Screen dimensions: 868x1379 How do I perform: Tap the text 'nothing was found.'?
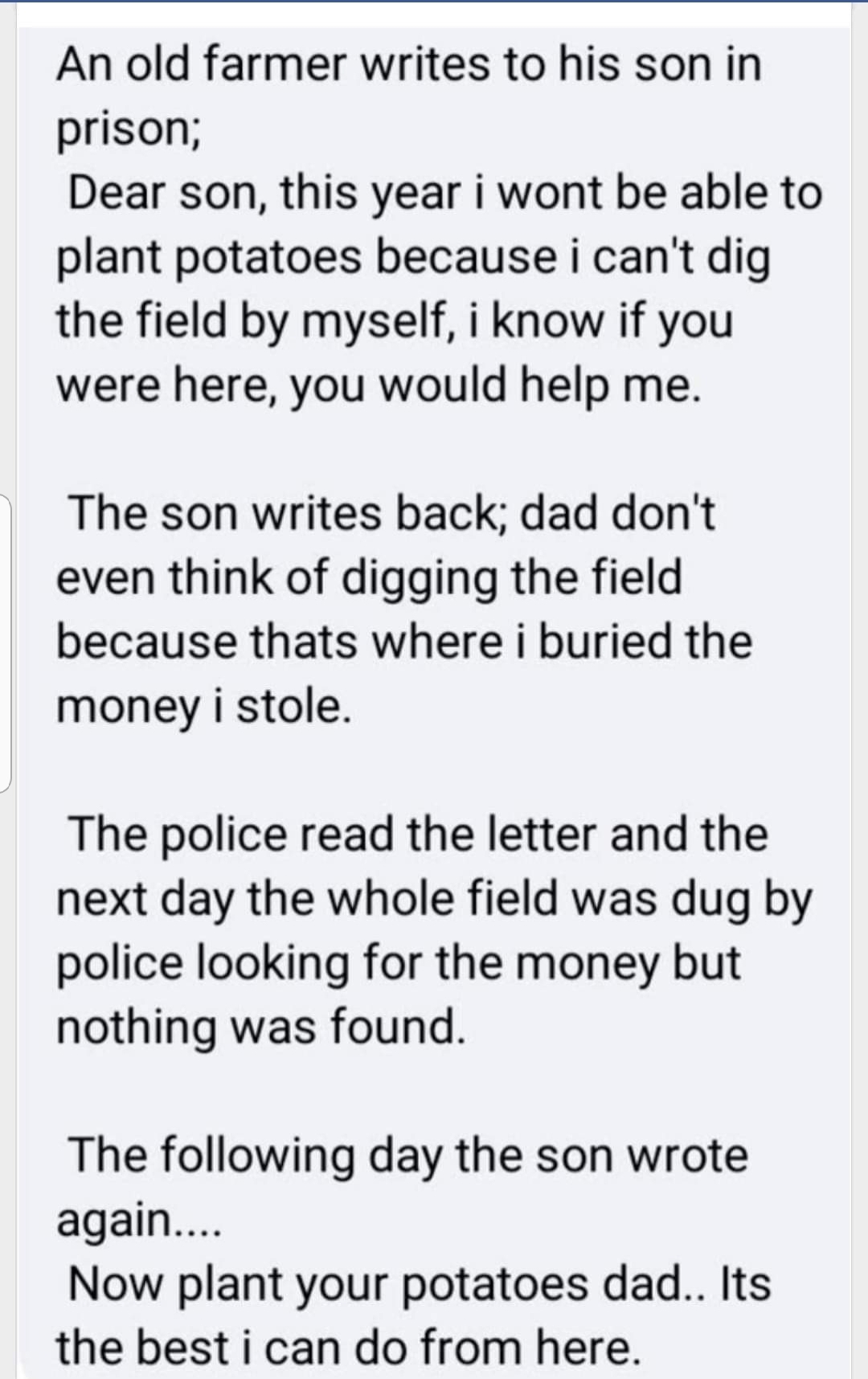click(261, 1027)
